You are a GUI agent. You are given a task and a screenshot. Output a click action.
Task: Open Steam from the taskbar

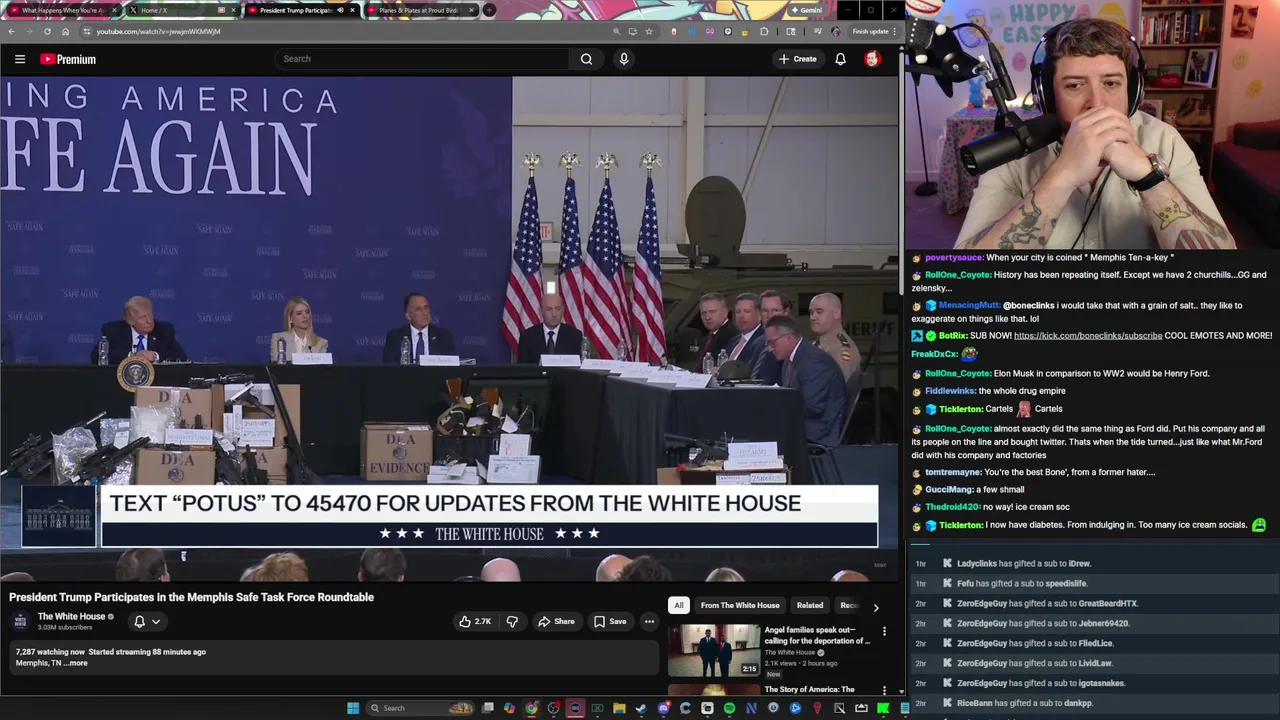point(641,708)
